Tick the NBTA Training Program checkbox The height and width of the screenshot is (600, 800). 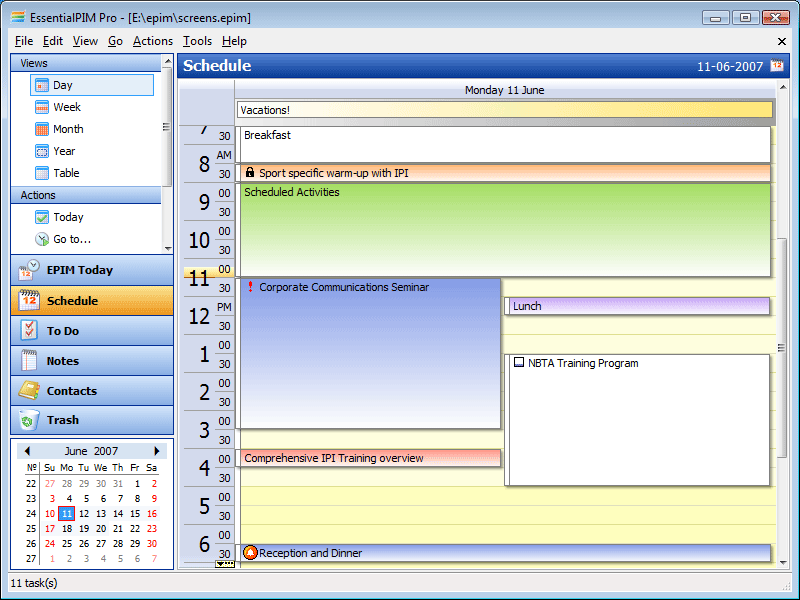[519, 363]
